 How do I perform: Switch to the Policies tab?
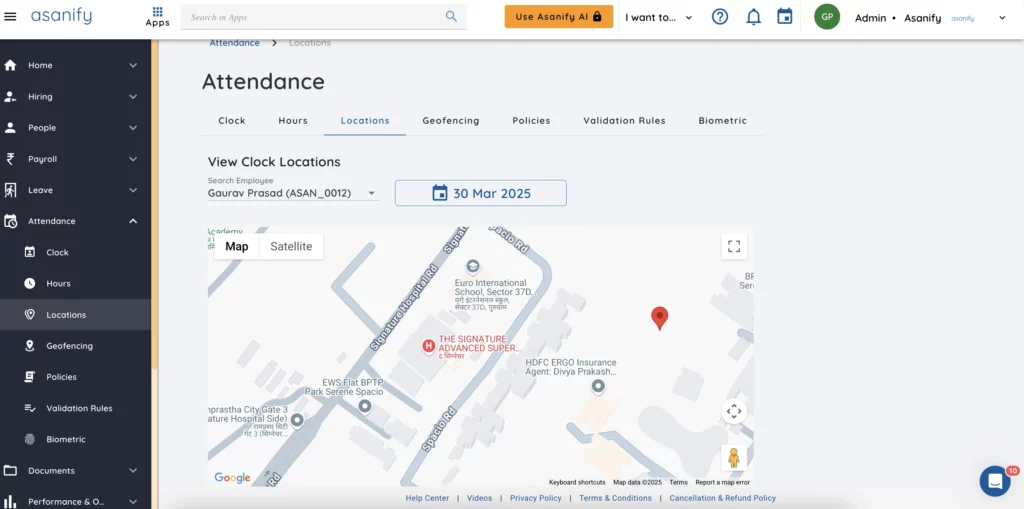tap(531, 120)
